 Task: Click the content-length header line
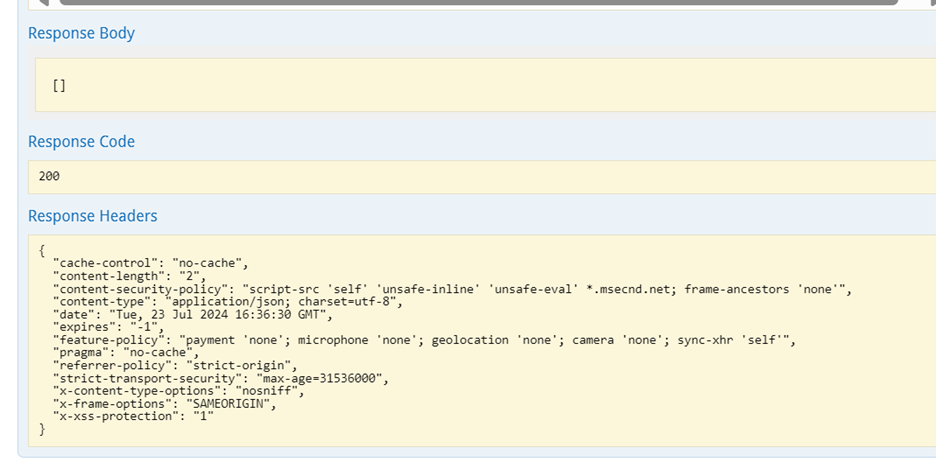point(130,276)
